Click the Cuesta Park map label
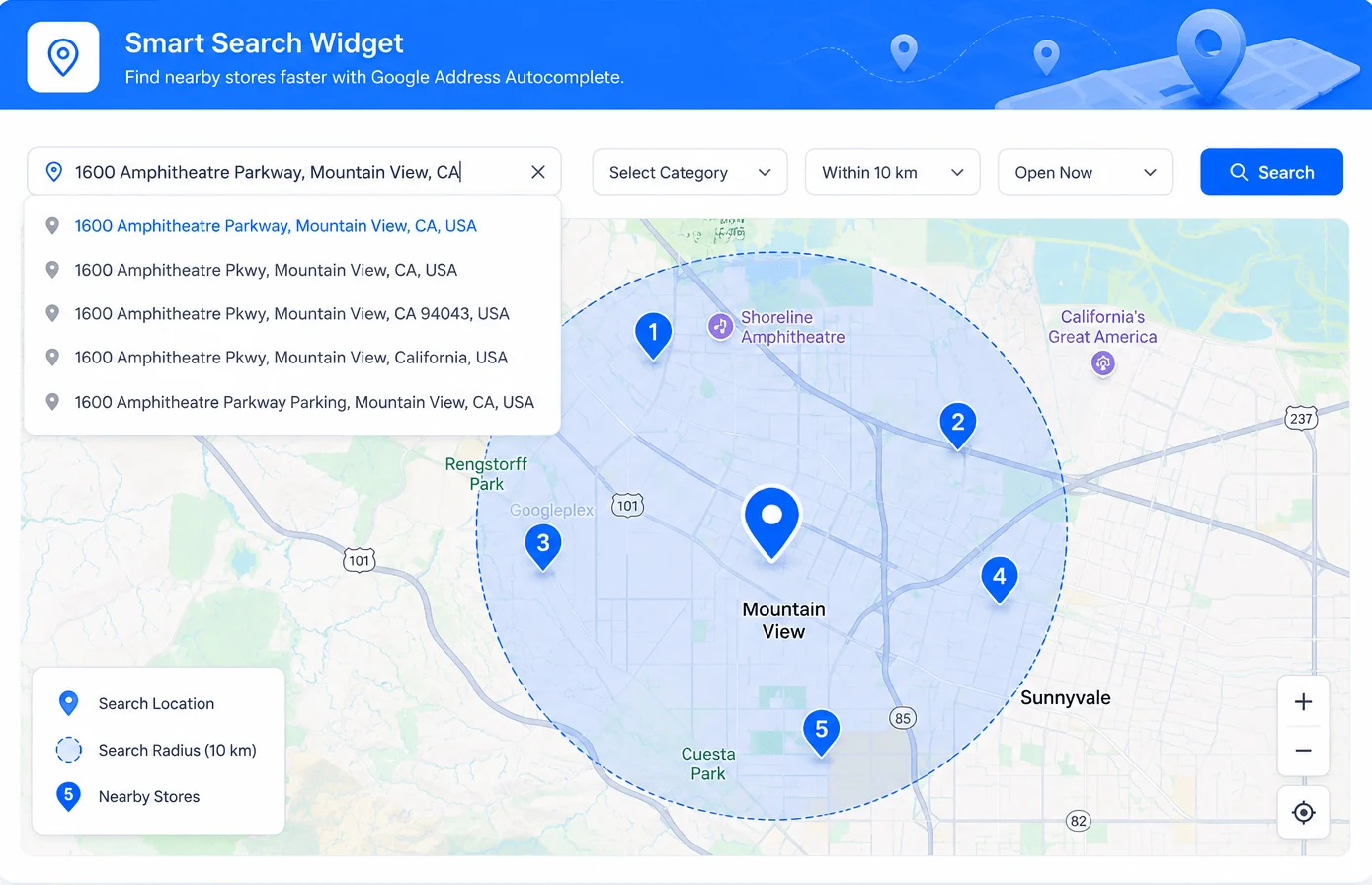Viewport: 1372px width, 885px height. click(x=708, y=764)
